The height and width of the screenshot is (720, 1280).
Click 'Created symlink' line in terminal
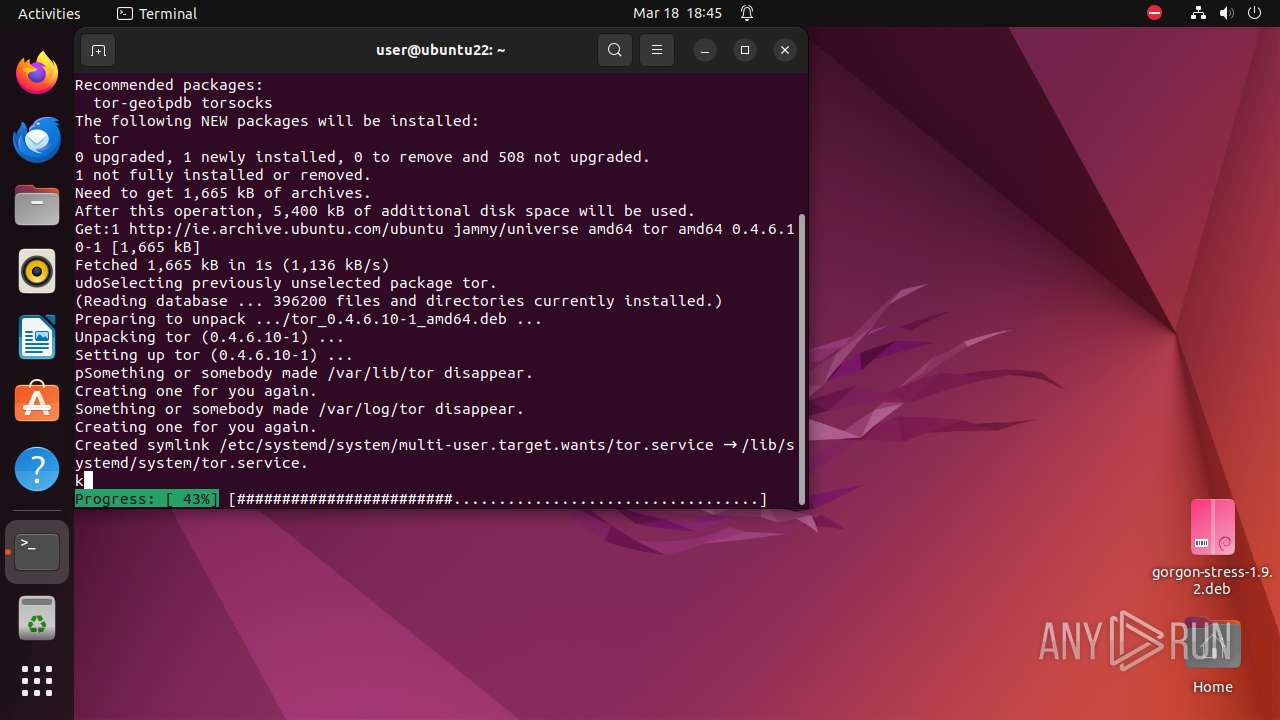(435, 454)
